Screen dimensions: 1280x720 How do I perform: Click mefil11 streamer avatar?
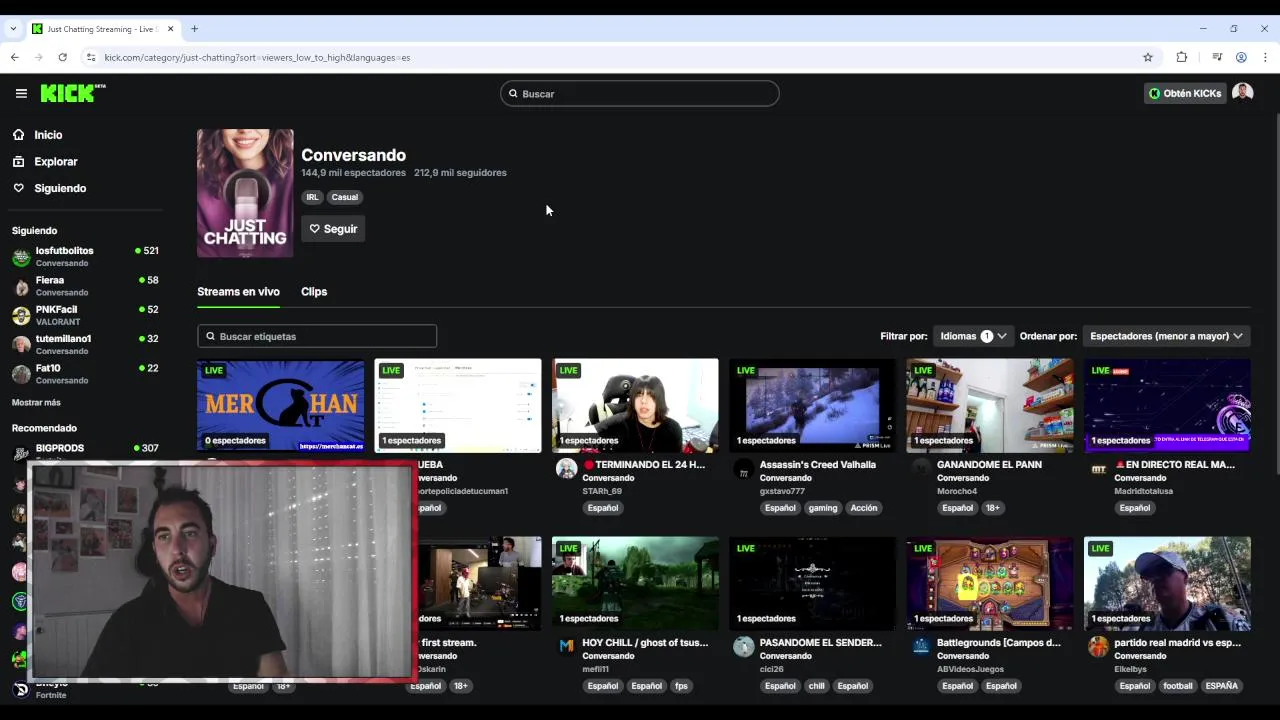coord(566,647)
